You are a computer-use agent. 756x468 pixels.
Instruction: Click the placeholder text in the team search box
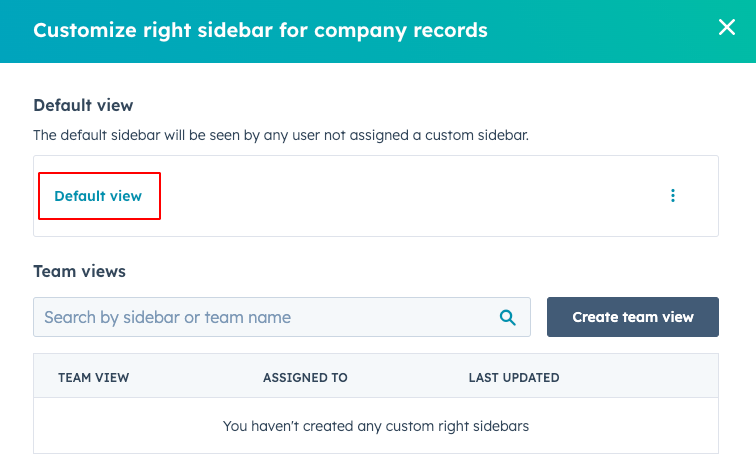167,317
